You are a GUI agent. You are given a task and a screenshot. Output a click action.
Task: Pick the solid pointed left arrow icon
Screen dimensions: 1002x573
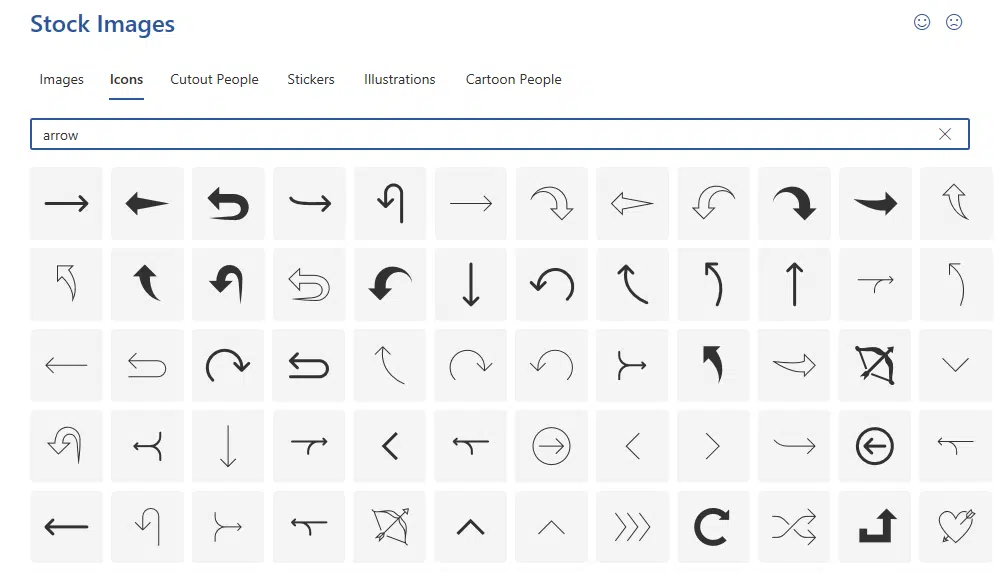pos(148,204)
